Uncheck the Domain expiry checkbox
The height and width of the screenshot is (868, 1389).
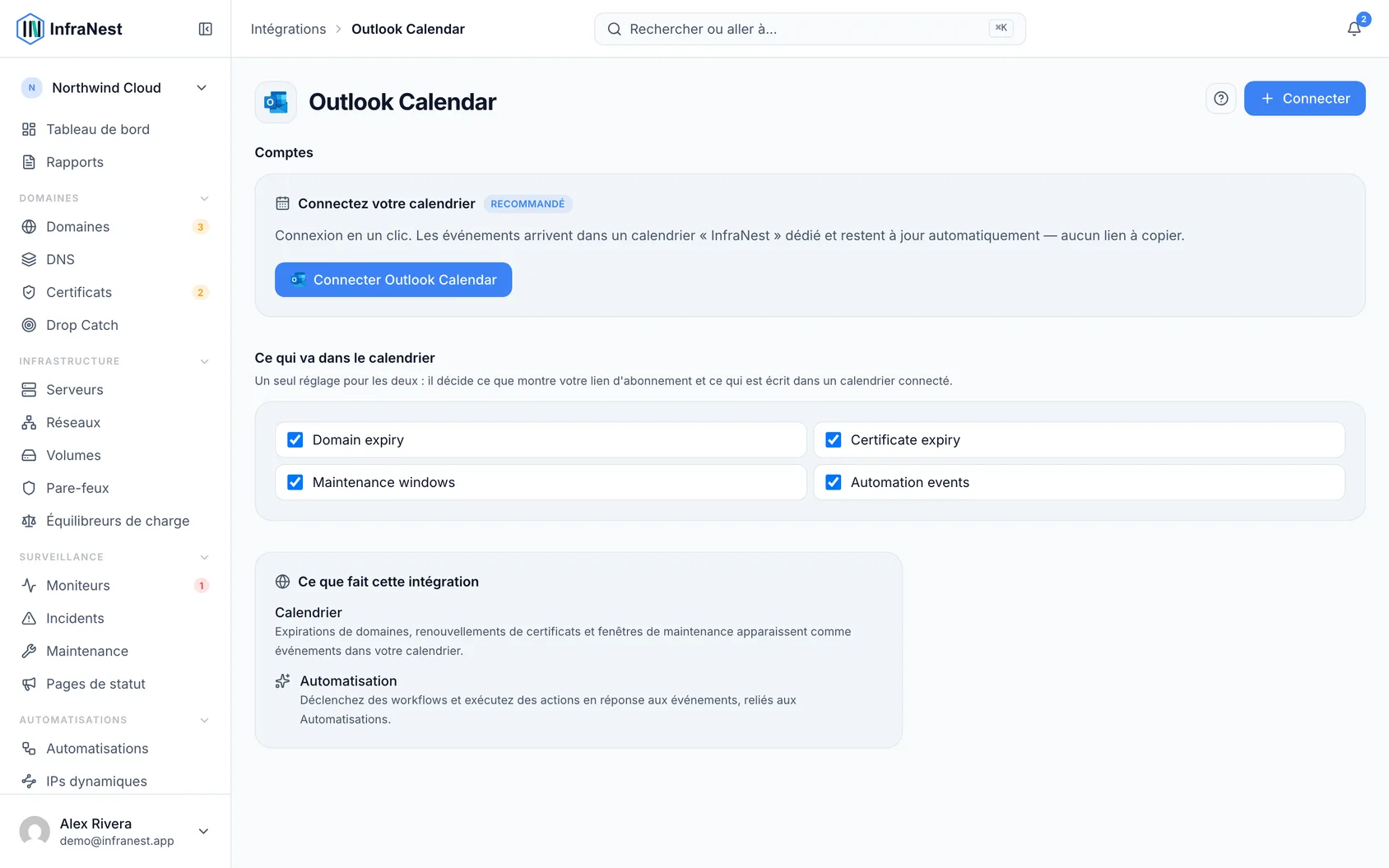[295, 439]
